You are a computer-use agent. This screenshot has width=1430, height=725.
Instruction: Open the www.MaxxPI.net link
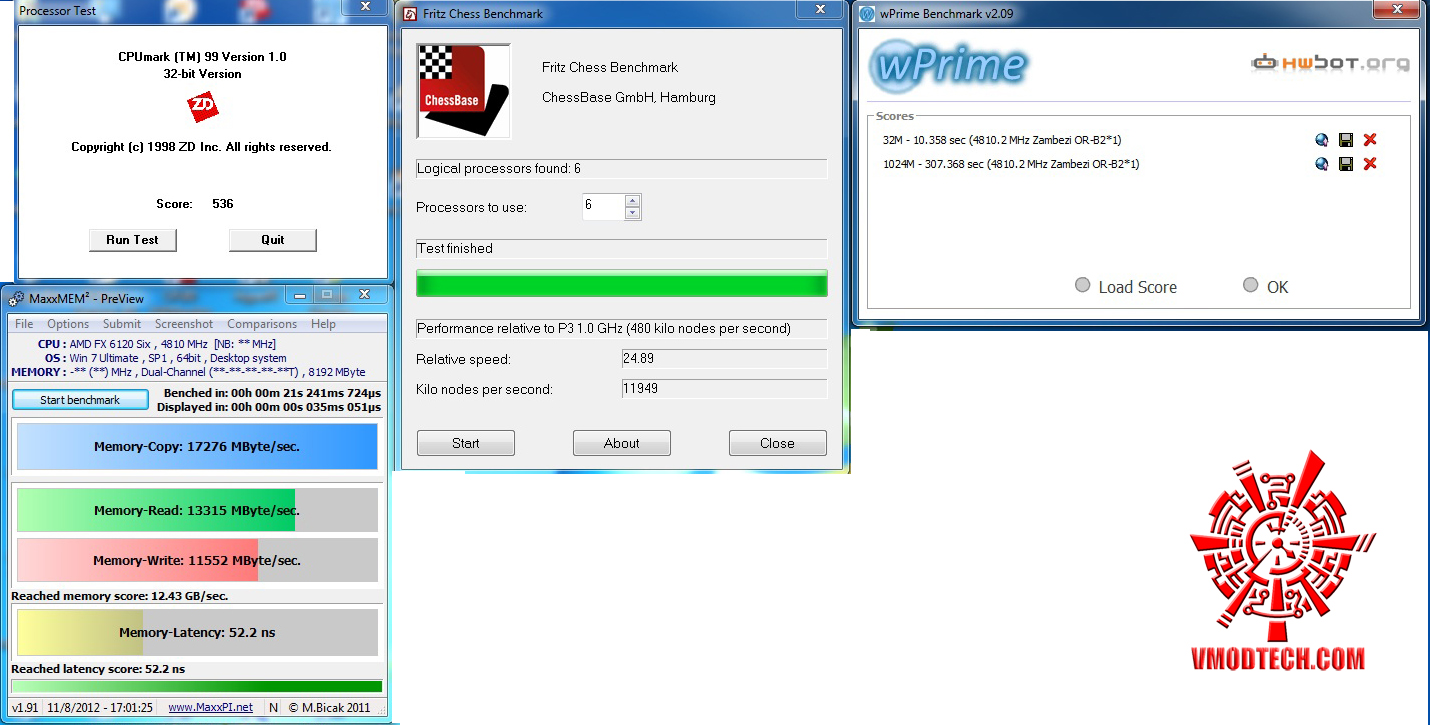(x=210, y=707)
